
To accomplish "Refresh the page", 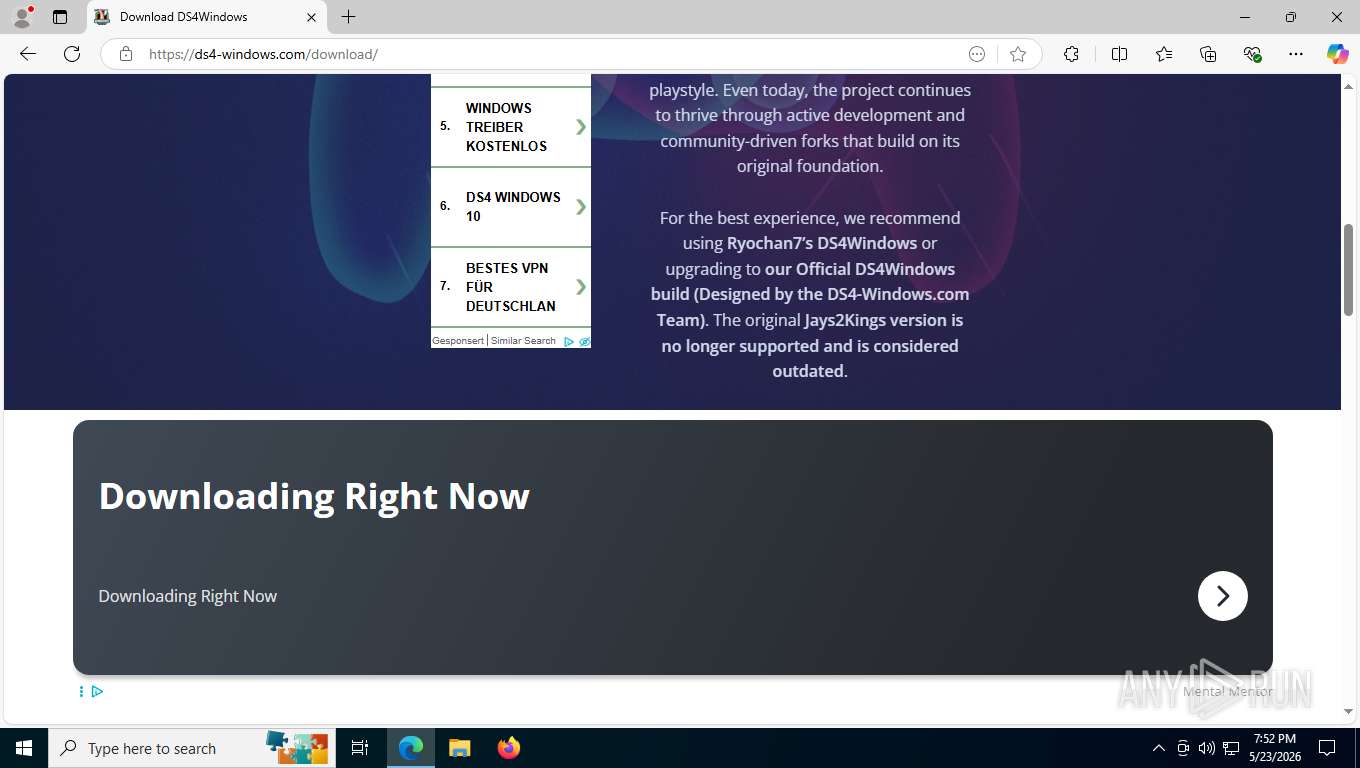I will 72,54.
